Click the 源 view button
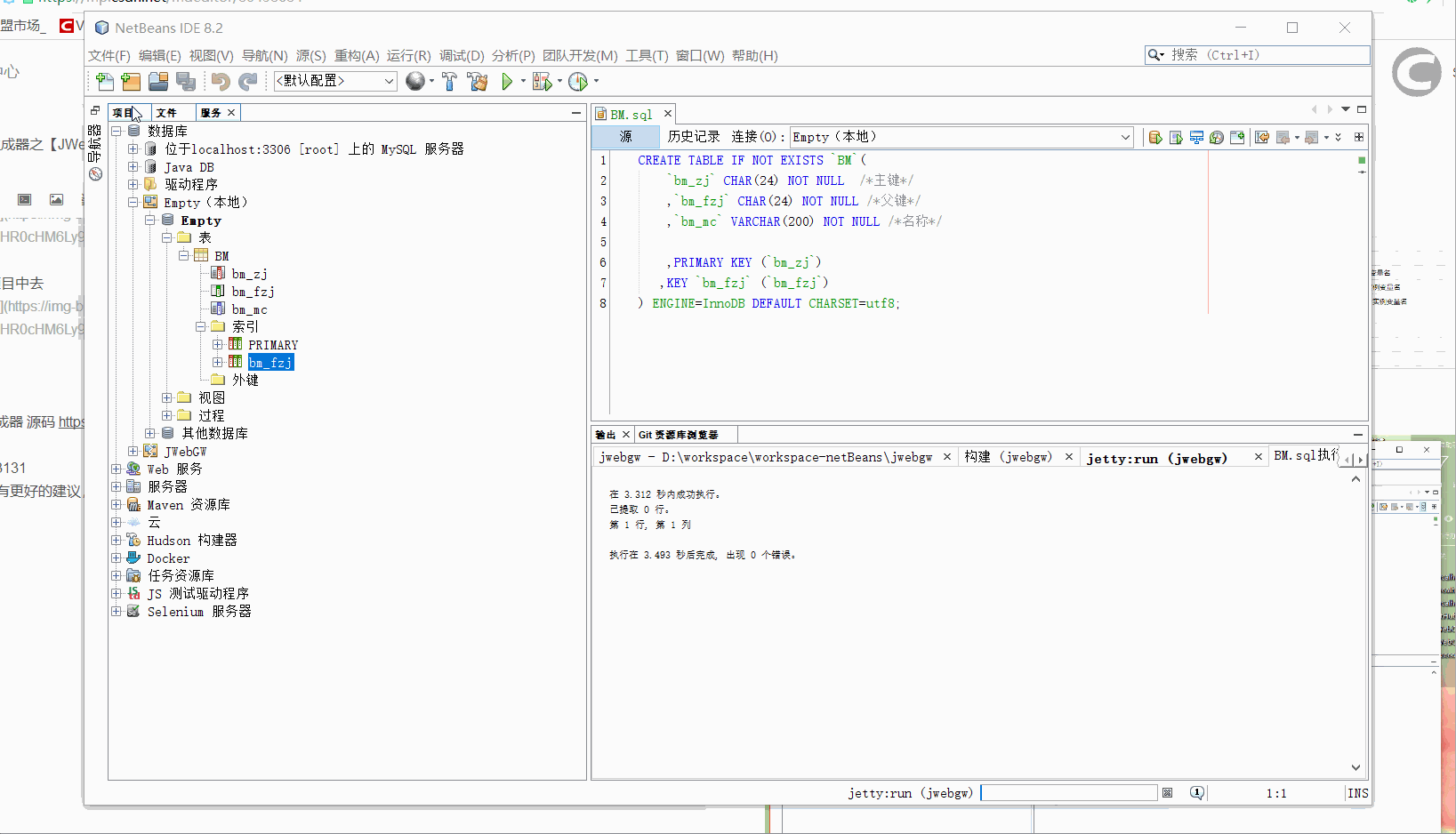Screen dimensions: 1456x834 point(626,137)
